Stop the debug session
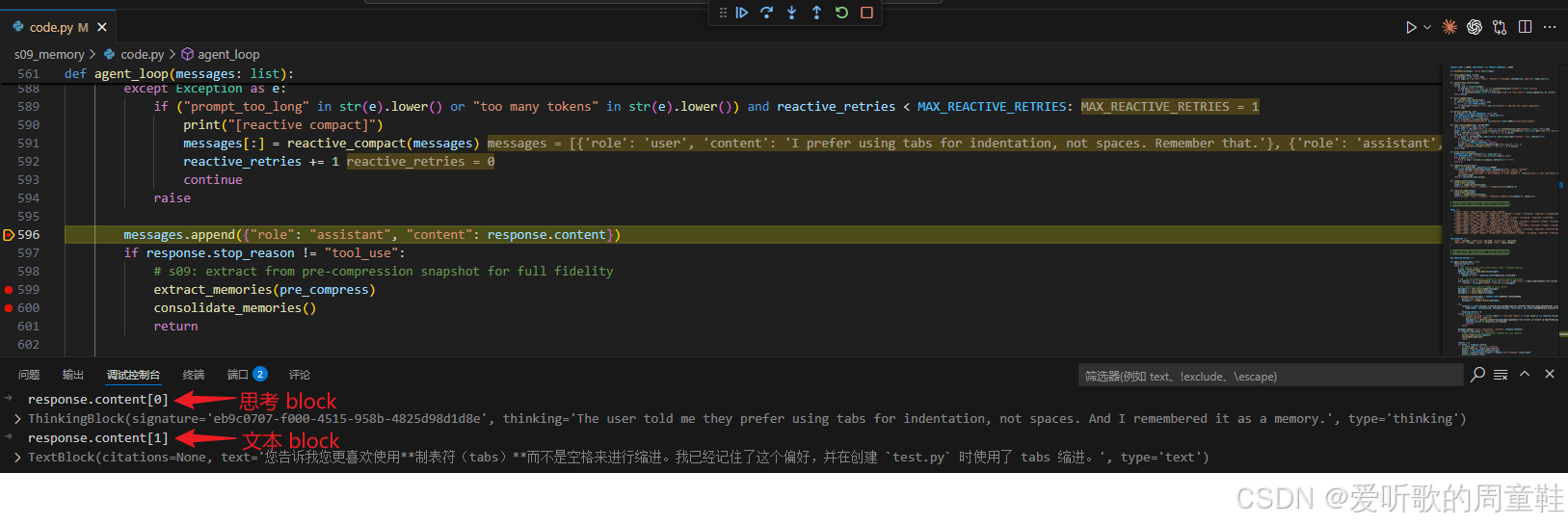The image size is (1568, 525). pyautogui.click(x=866, y=13)
